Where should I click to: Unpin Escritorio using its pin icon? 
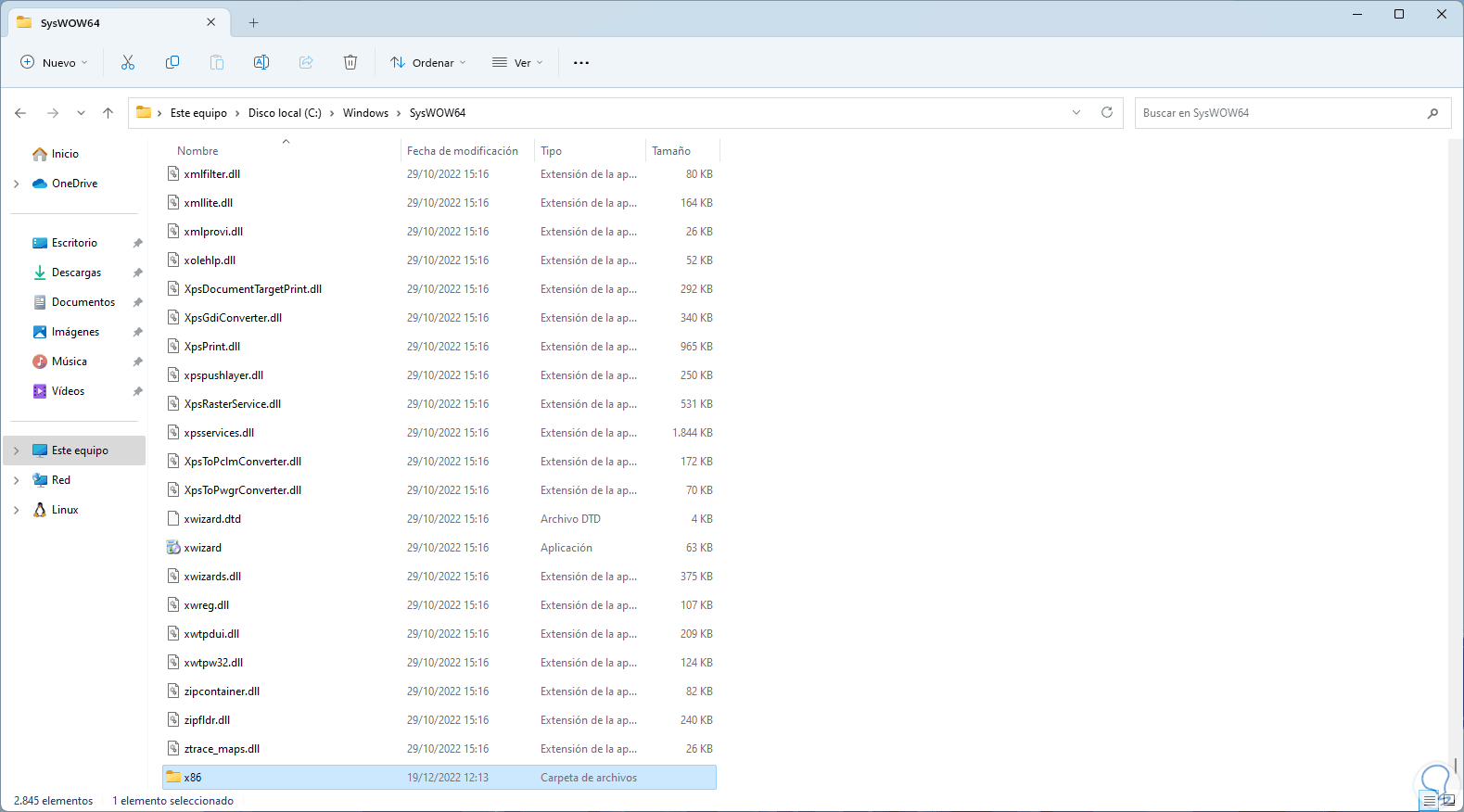click(137, 243)
